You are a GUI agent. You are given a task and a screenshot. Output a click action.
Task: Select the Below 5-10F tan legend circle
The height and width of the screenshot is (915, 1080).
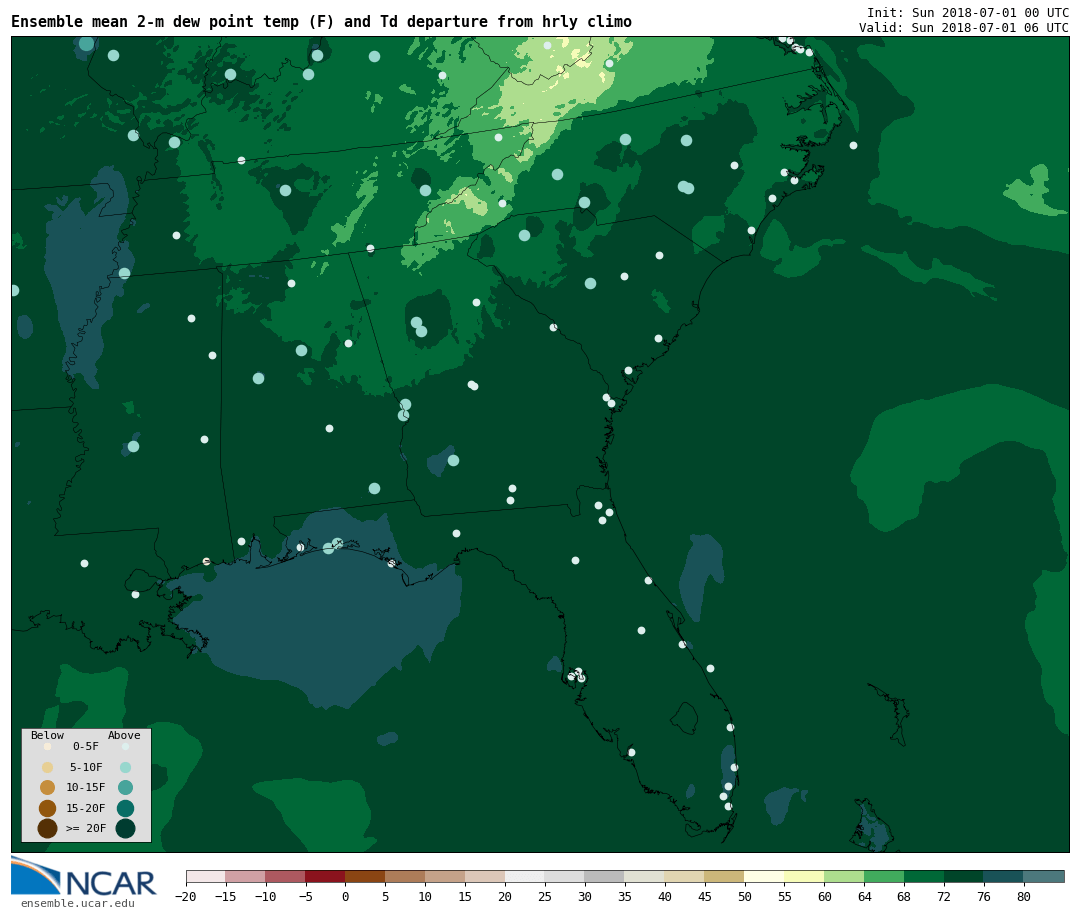pyautogui.click(x=48, y=768)
